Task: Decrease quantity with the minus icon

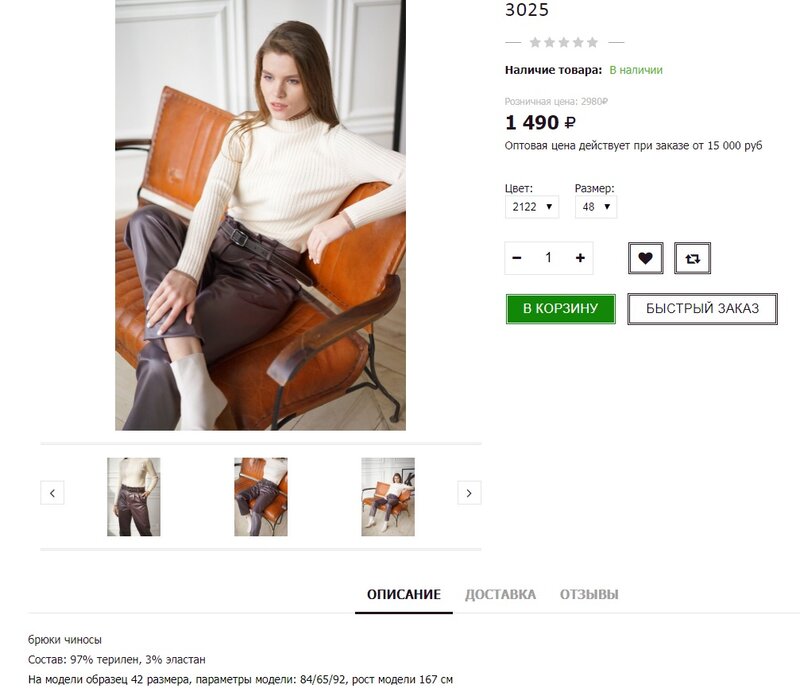Action: pyautogui.click(x=517, y=258)
